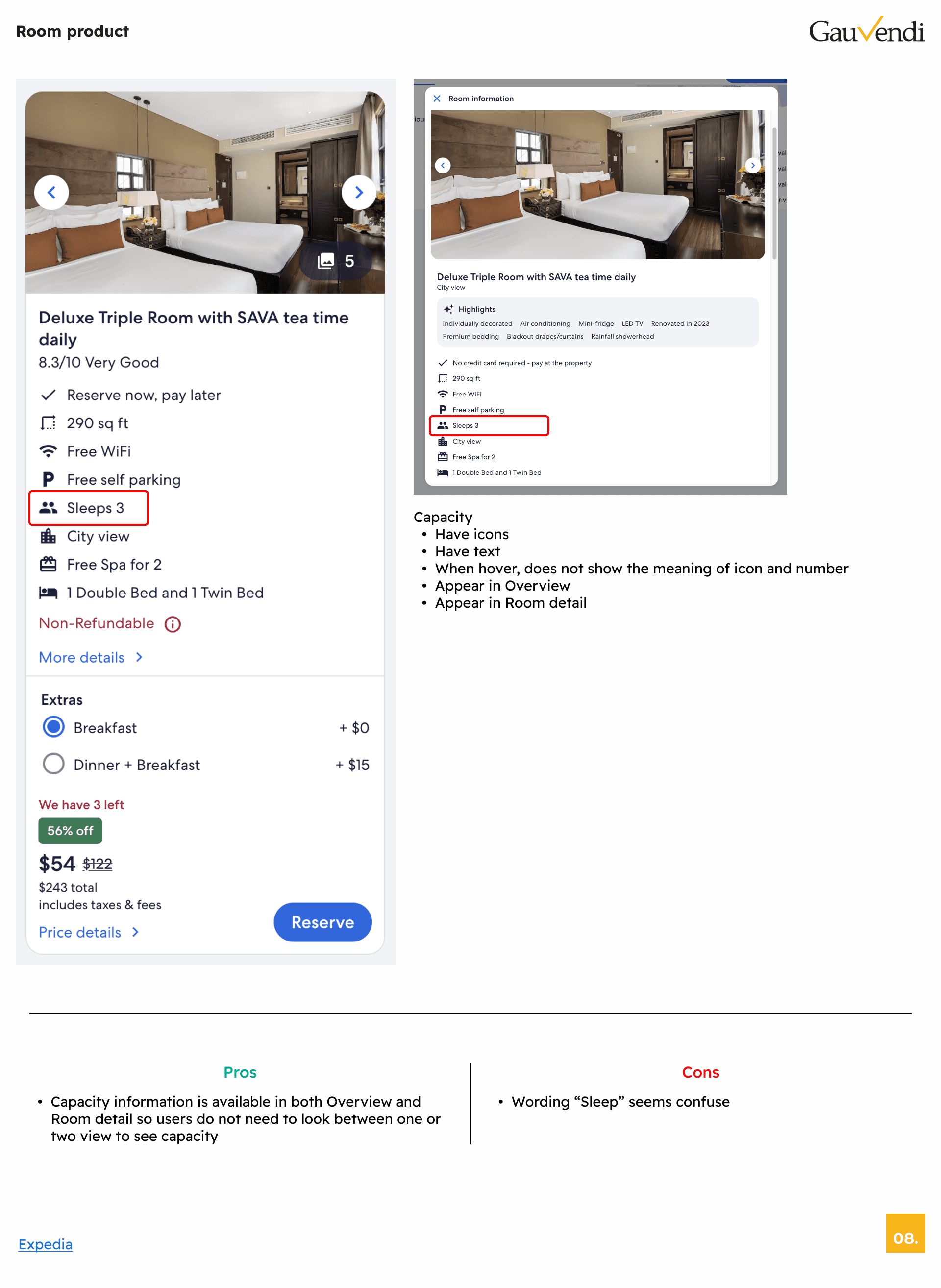
Task: Expand More details chevron
Action: point(139,657)
